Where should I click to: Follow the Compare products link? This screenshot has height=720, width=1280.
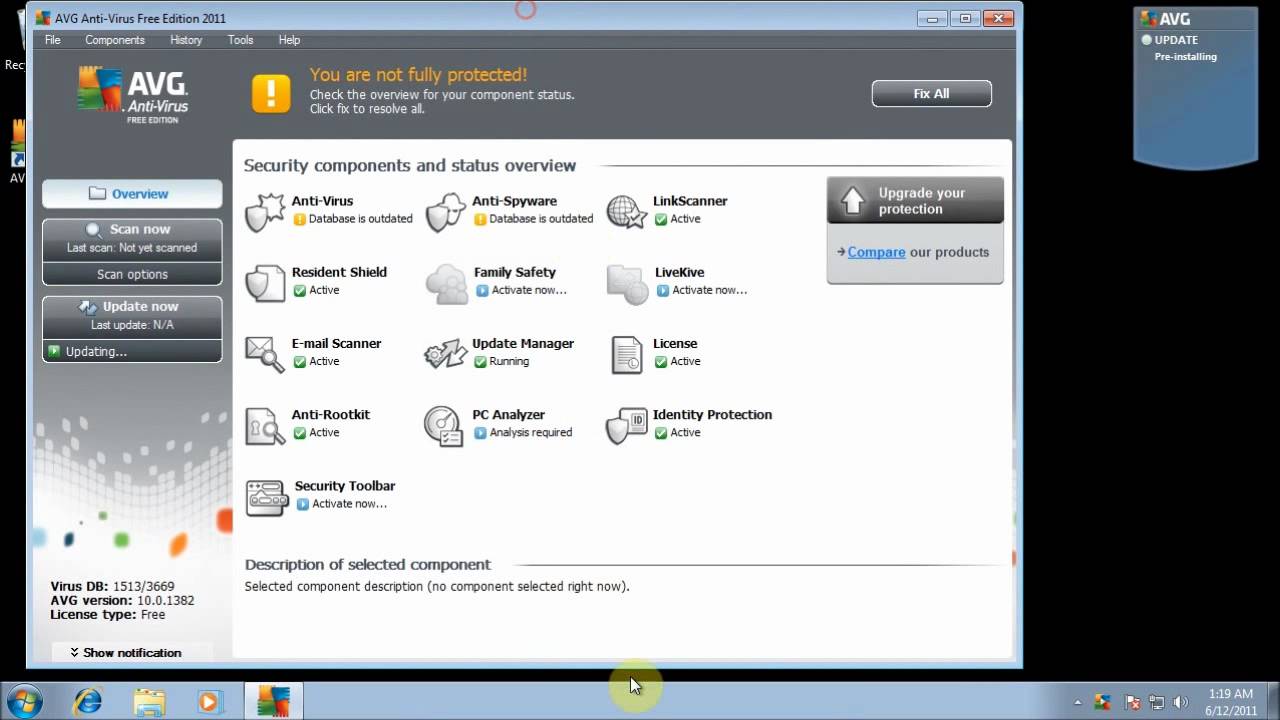coord(876,252)
